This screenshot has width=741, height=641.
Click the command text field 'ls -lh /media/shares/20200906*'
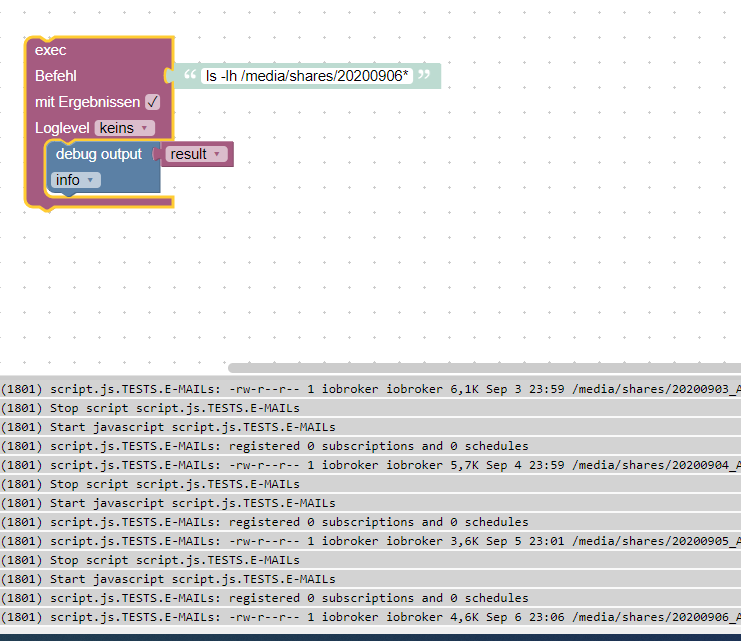pos(307,76)
